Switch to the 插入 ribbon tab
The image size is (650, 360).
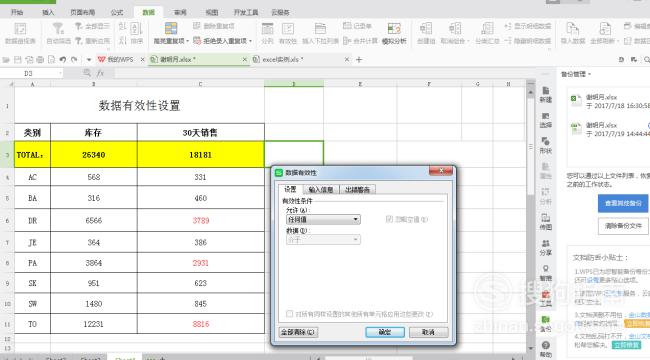point(49,12)
